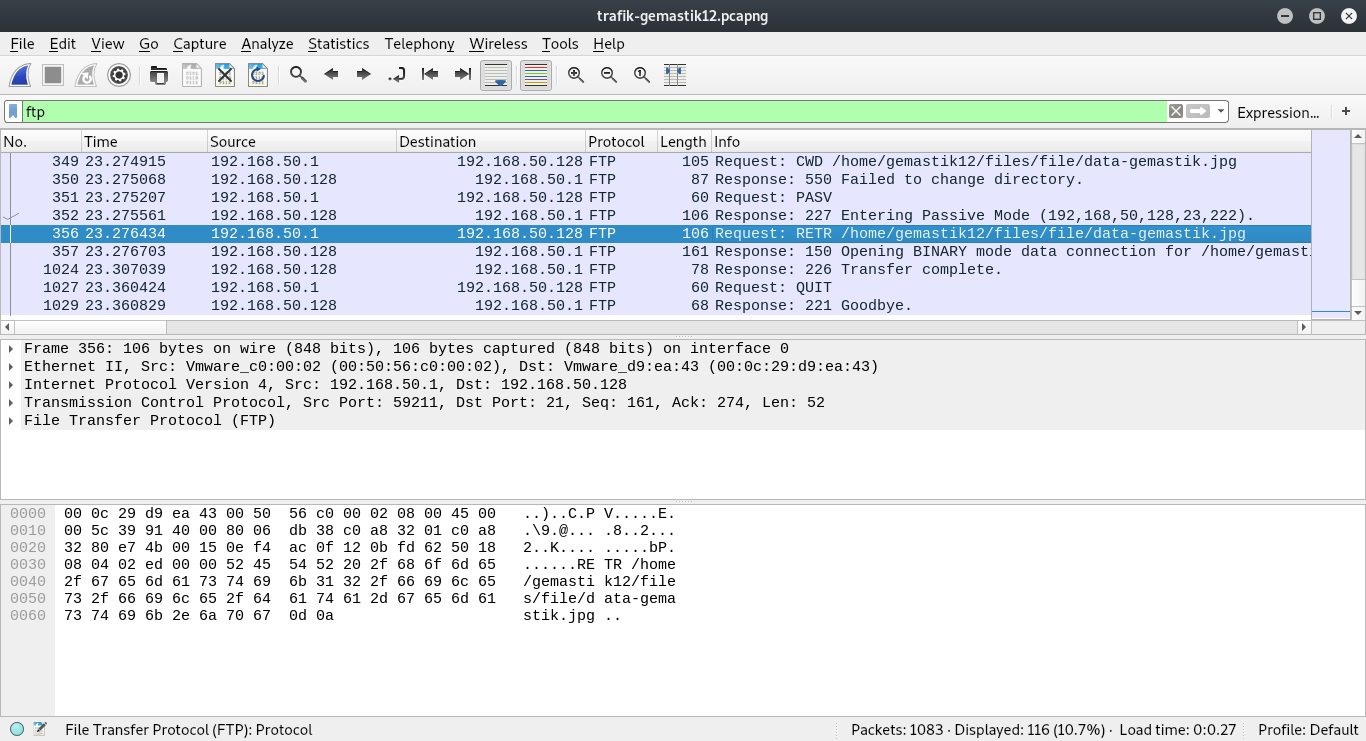Viewport: 1366px width, 741px height.
Task: Open the Help menu
Action: (608, 44)
